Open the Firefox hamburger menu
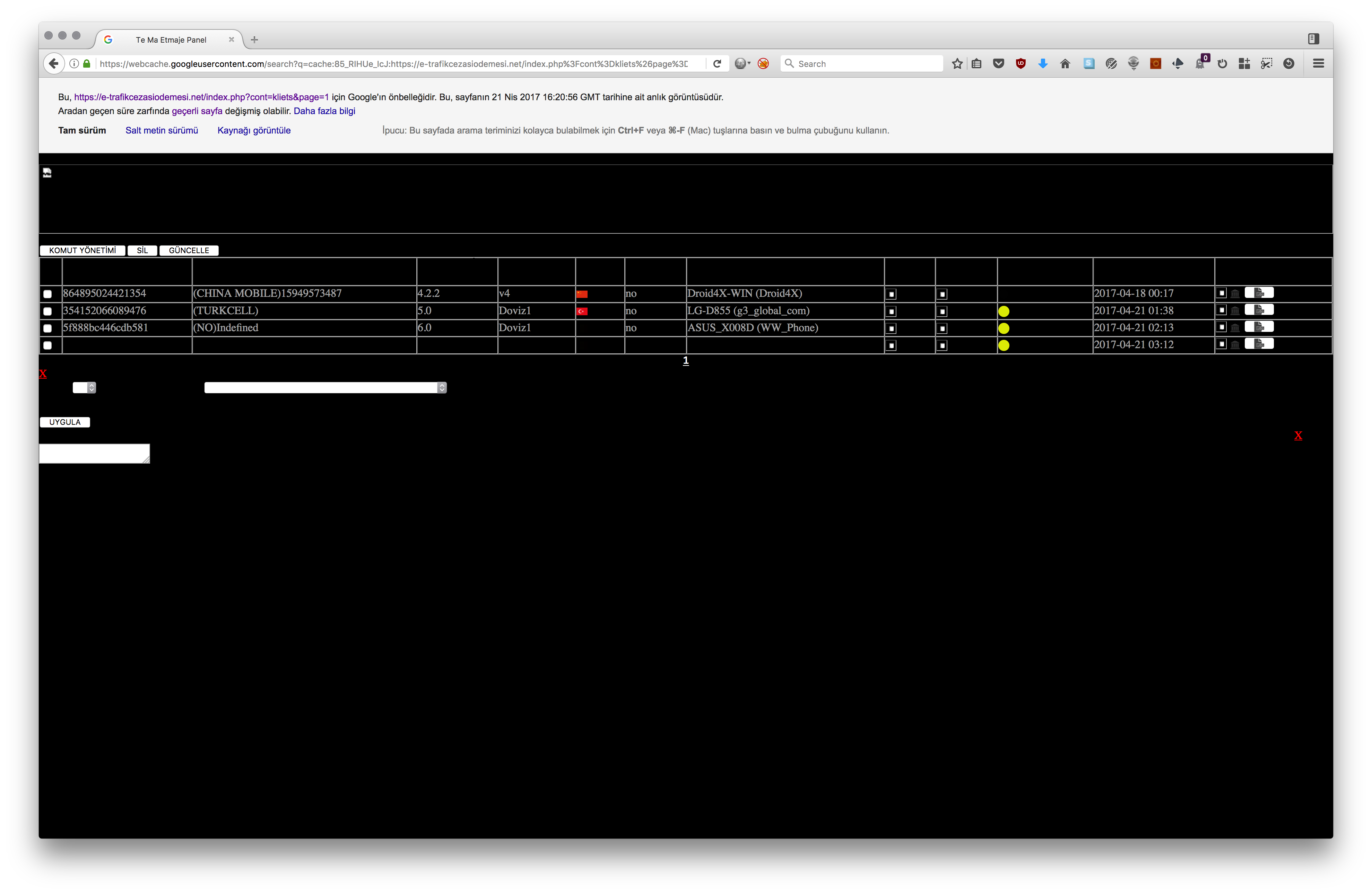 point(1318,63)
